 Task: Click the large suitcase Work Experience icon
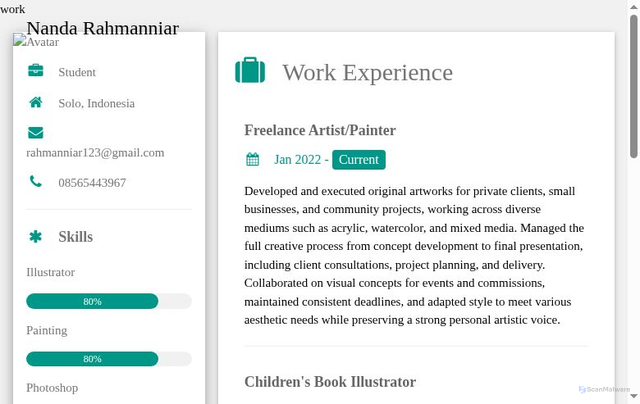tap(250, 71)
